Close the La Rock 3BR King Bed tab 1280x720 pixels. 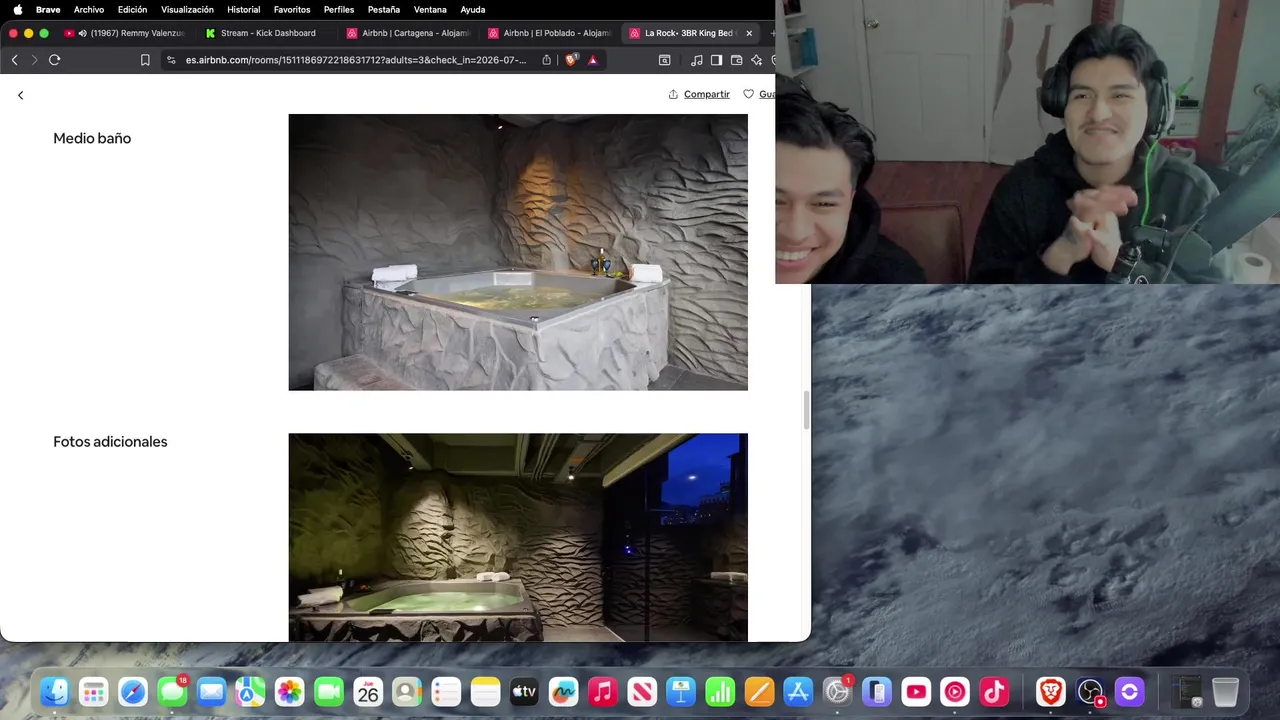coord(749,33)
